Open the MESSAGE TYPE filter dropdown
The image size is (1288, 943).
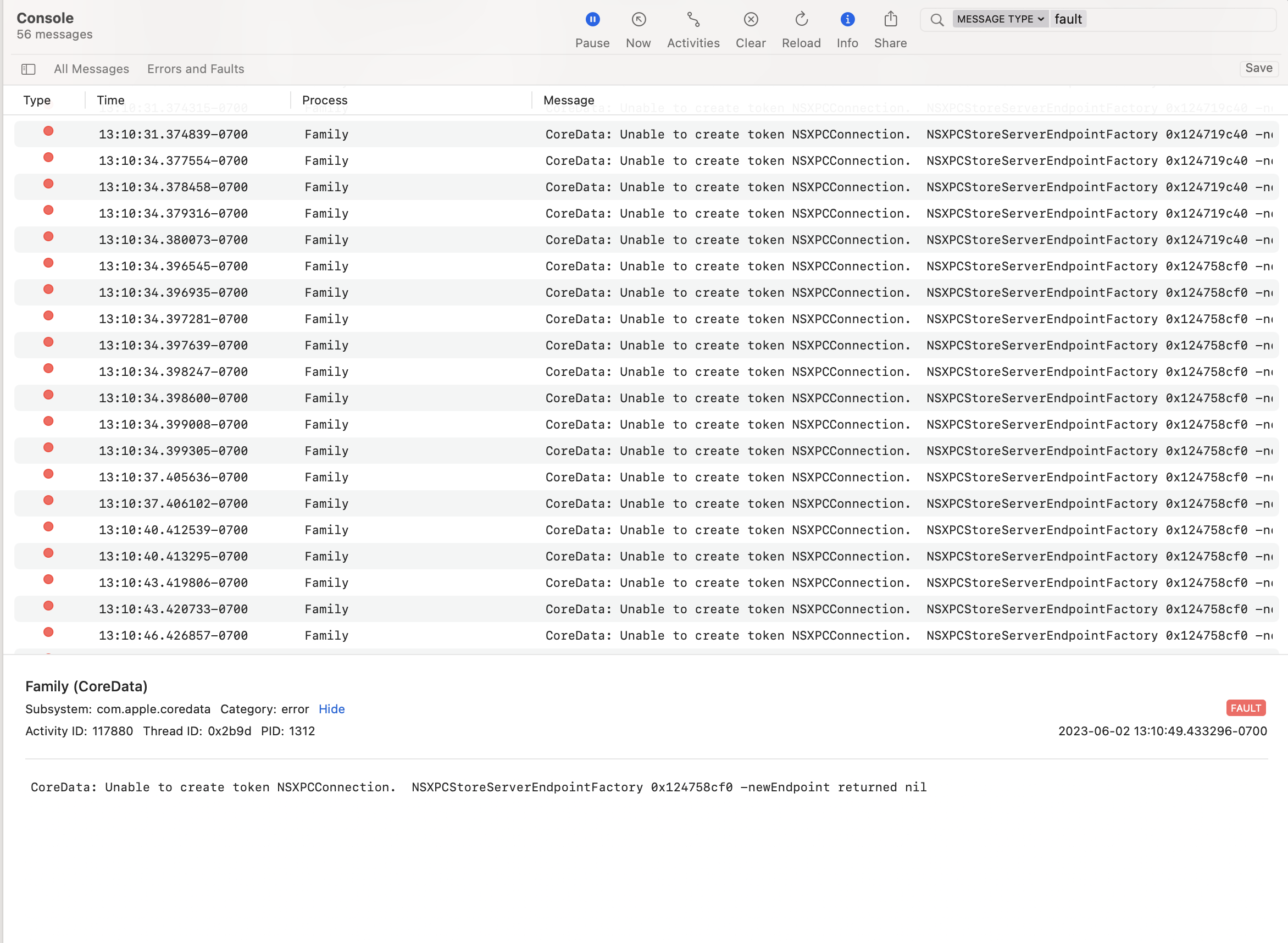[1000, 19]
